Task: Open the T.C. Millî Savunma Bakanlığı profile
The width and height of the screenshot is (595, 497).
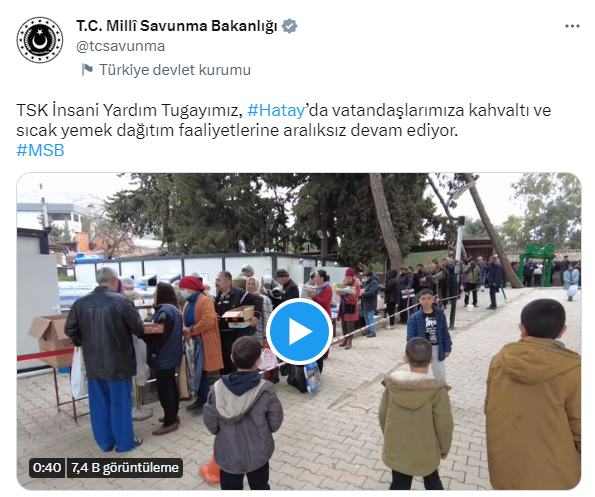Action: point(177,26)
